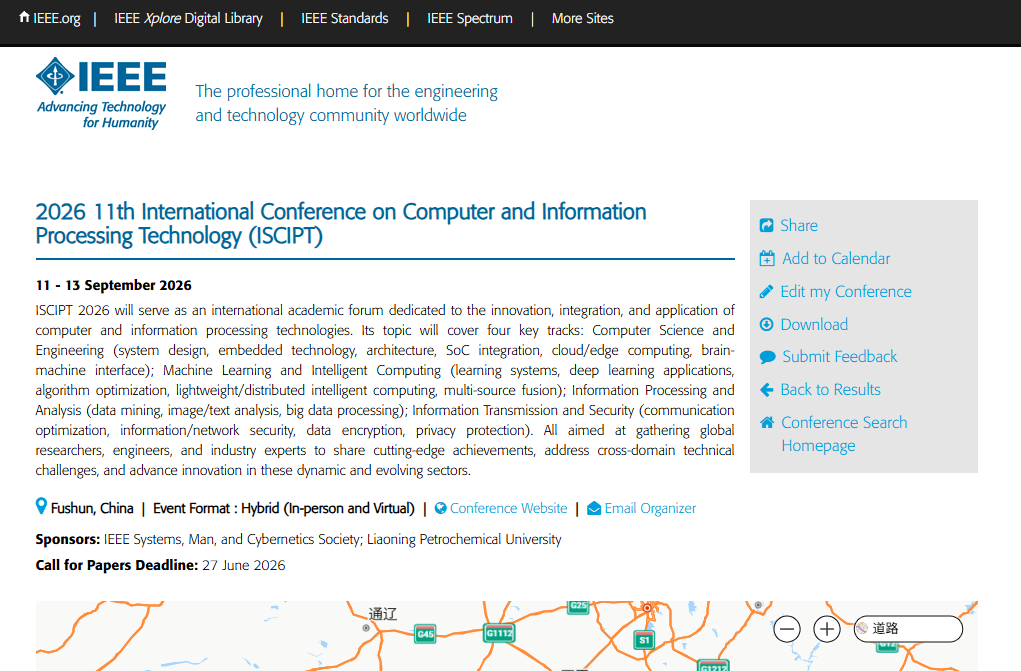Screen dimensions: 1021x671
Task: Click the G1112 highway marker on map
Action: (499, 633)
